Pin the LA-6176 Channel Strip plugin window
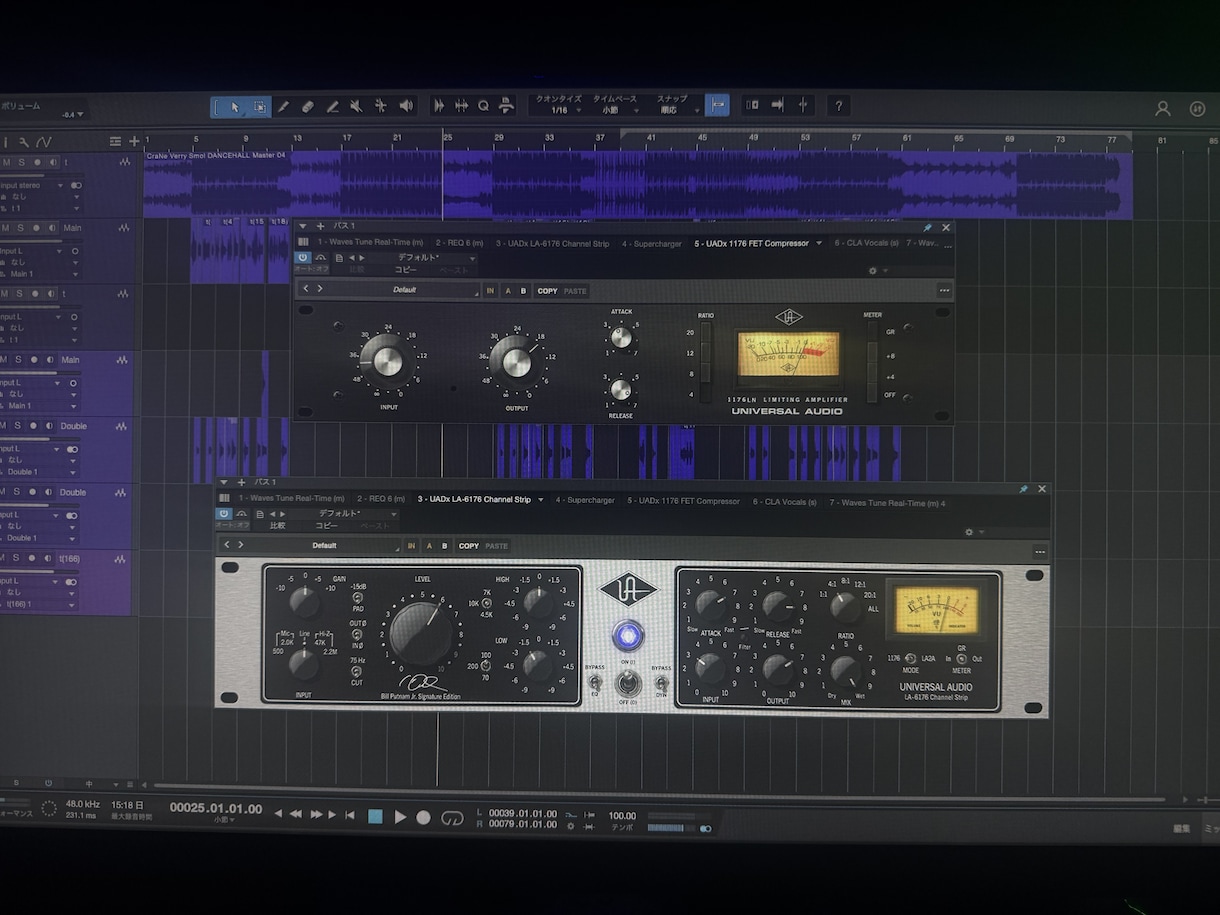Image resolution: width=1220 pixels, height=915 pixels. (x=1023, y=489)
